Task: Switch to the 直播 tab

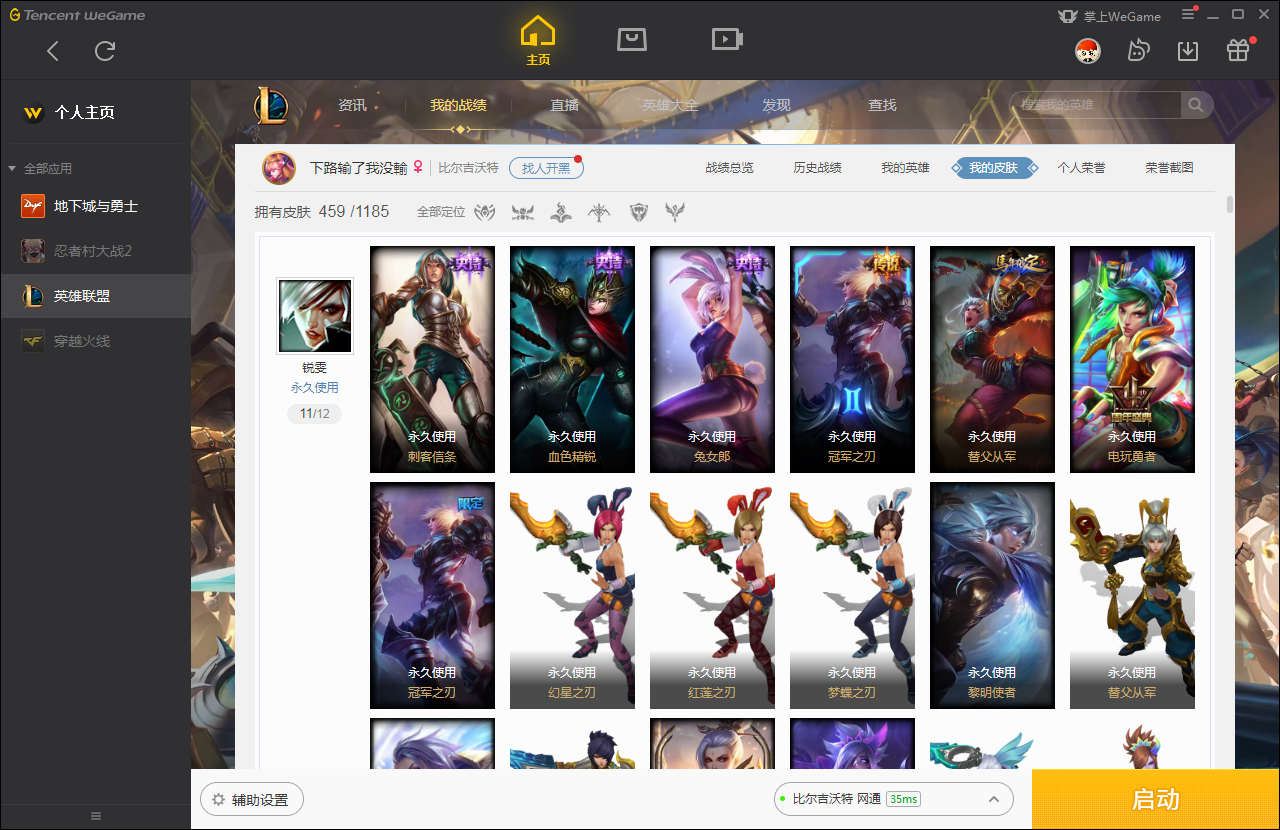Action: pos(565,105)
